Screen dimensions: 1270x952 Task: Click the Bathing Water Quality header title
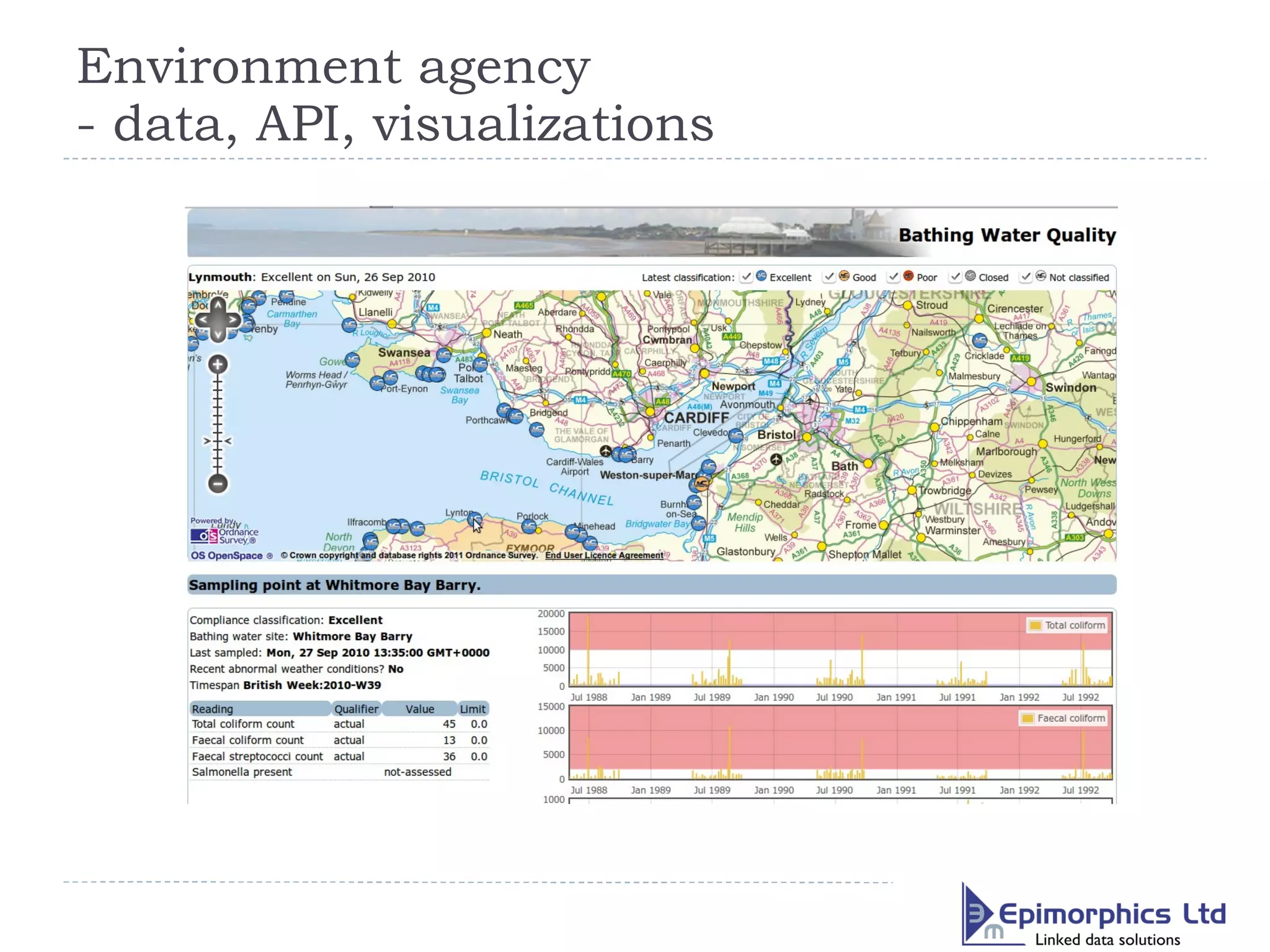(1007, 236)
